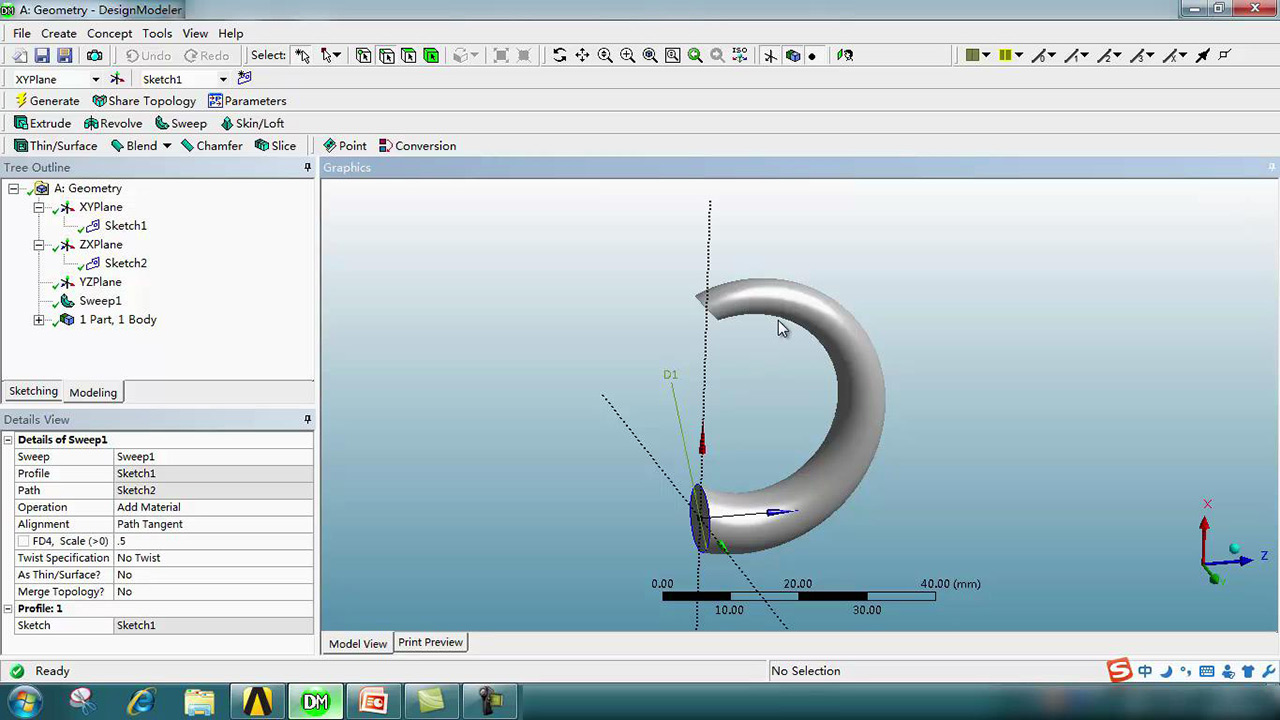Open the XYPlane plane dropdown
The width and height of the screenshot is (1280, 720).
tap(96, 80)
